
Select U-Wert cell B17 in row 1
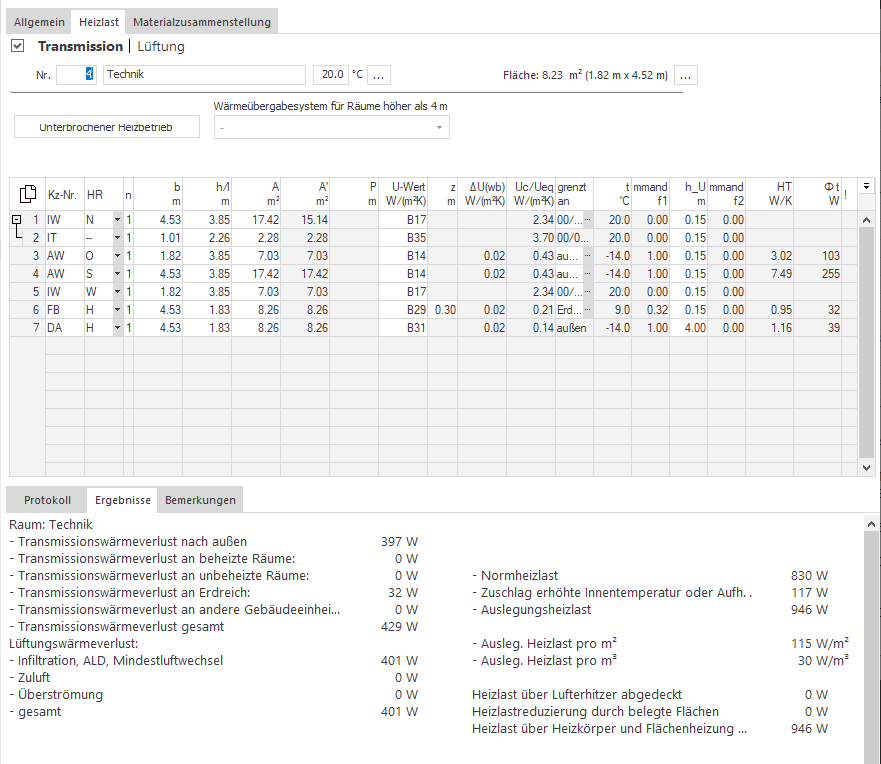[x=403, y=220]
